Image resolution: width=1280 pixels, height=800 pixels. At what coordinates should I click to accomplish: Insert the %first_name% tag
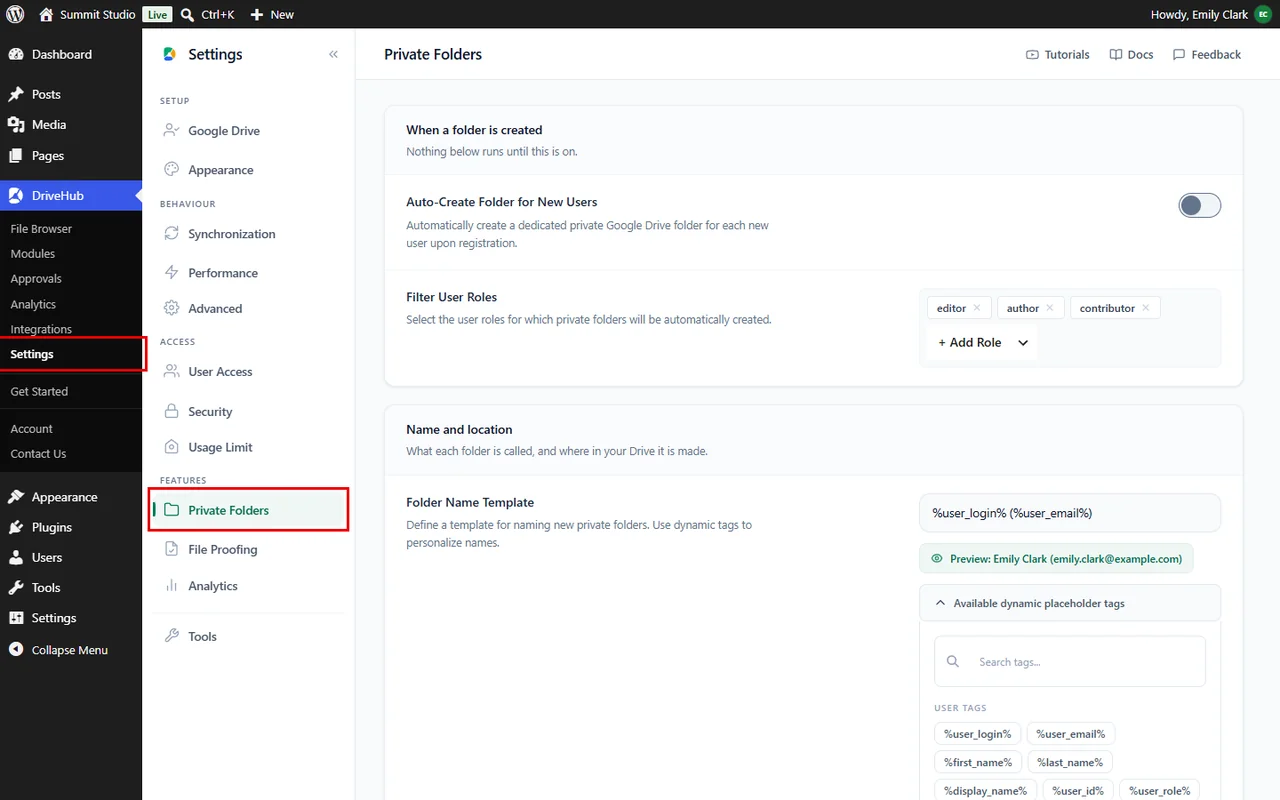click(x=978, y=762)
